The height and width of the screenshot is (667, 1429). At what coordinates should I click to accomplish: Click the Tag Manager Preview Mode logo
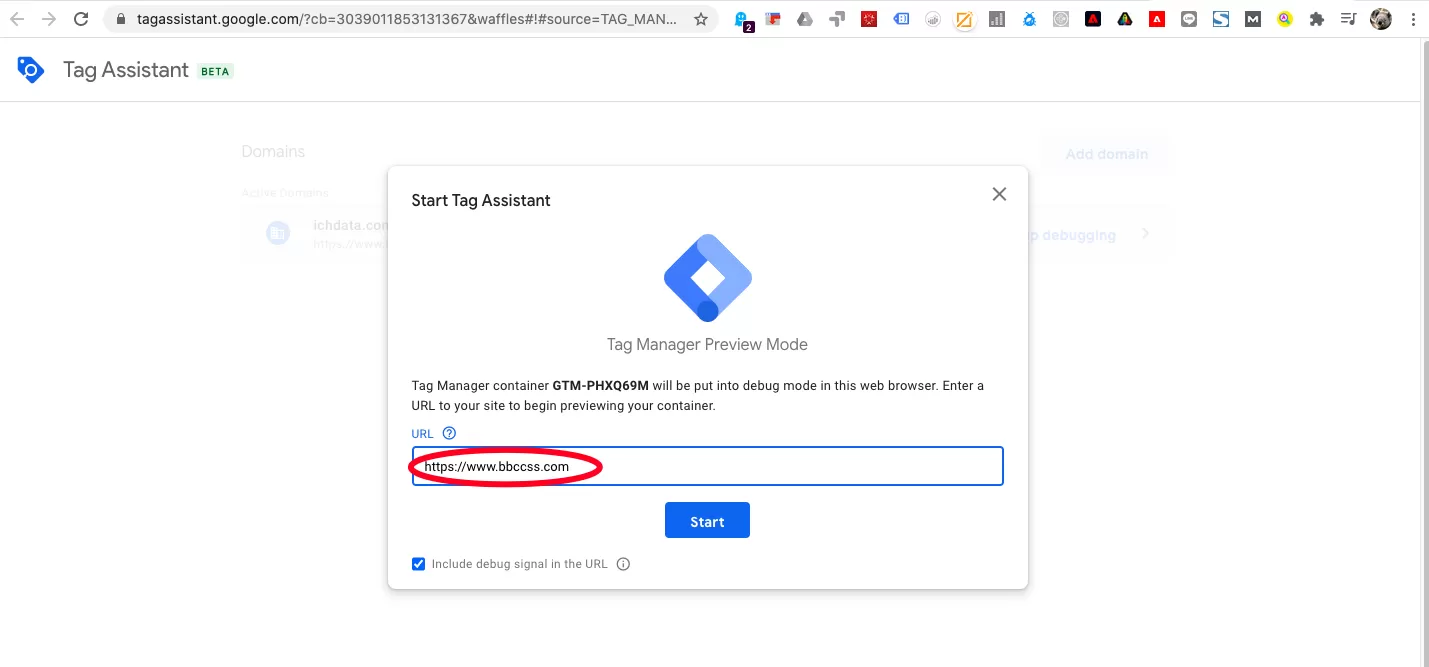[x=707, y=278]
